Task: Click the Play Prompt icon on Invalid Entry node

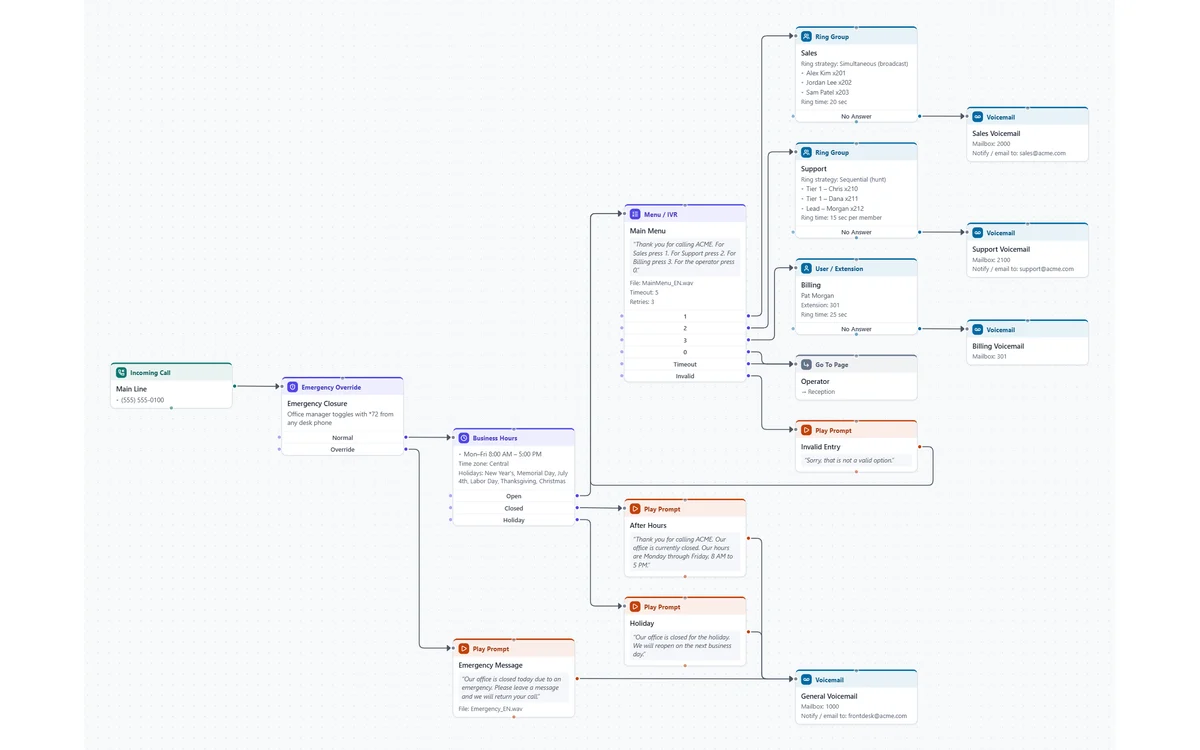Action: 805,430
